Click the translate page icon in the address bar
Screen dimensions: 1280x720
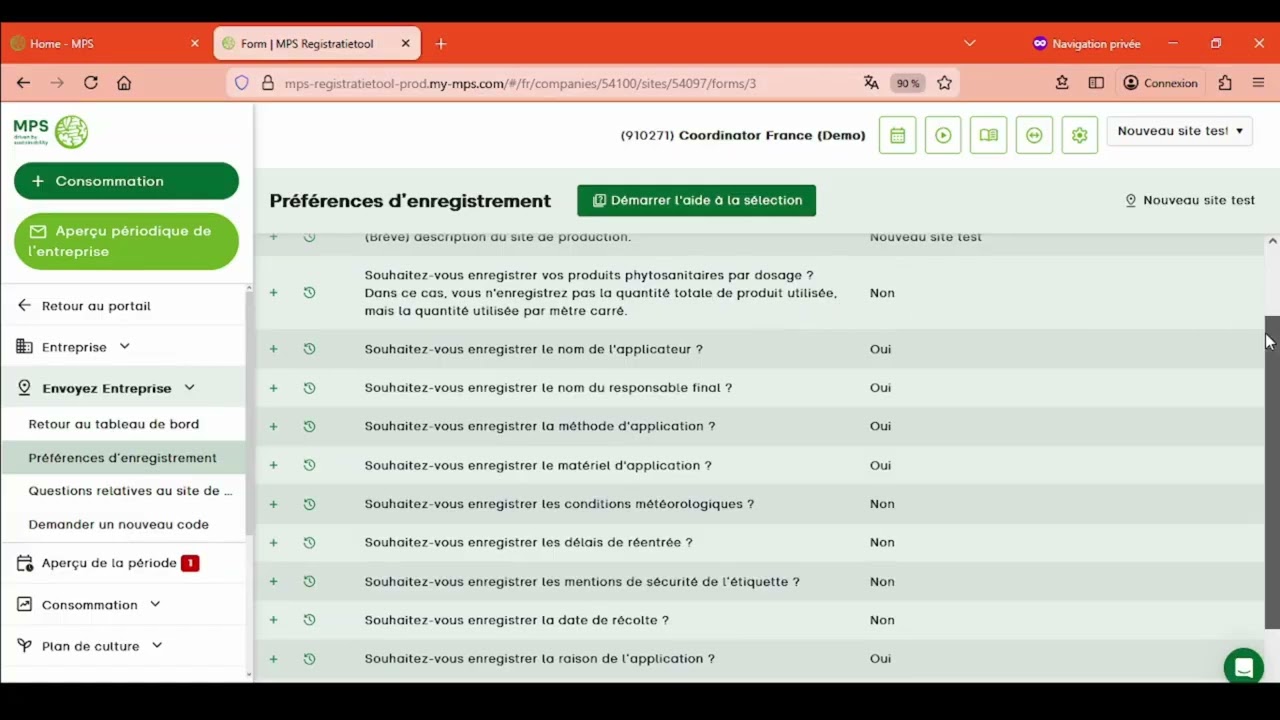871,83
